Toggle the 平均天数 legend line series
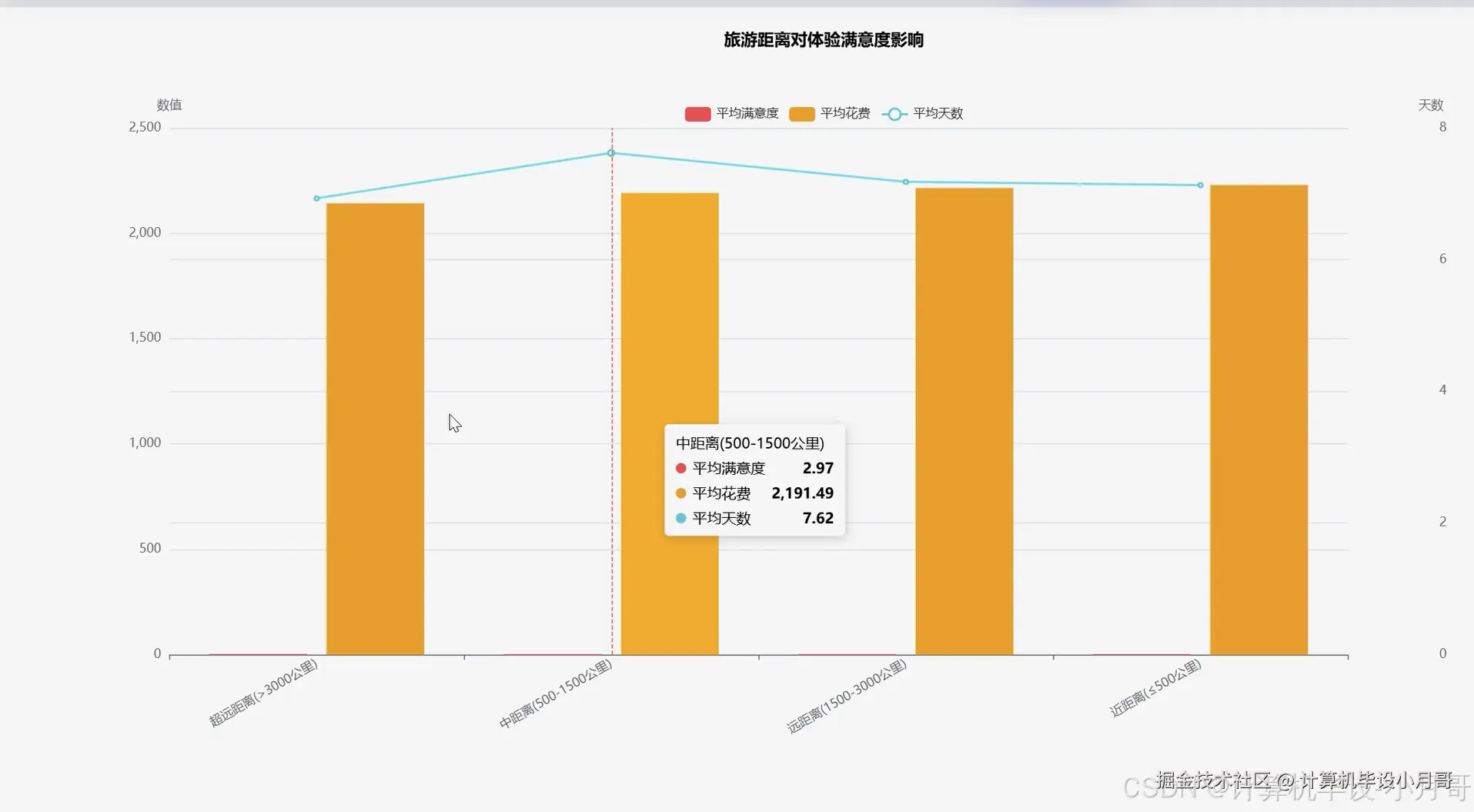The width and height of the screenshot is (1474, 812). (923, 114)
